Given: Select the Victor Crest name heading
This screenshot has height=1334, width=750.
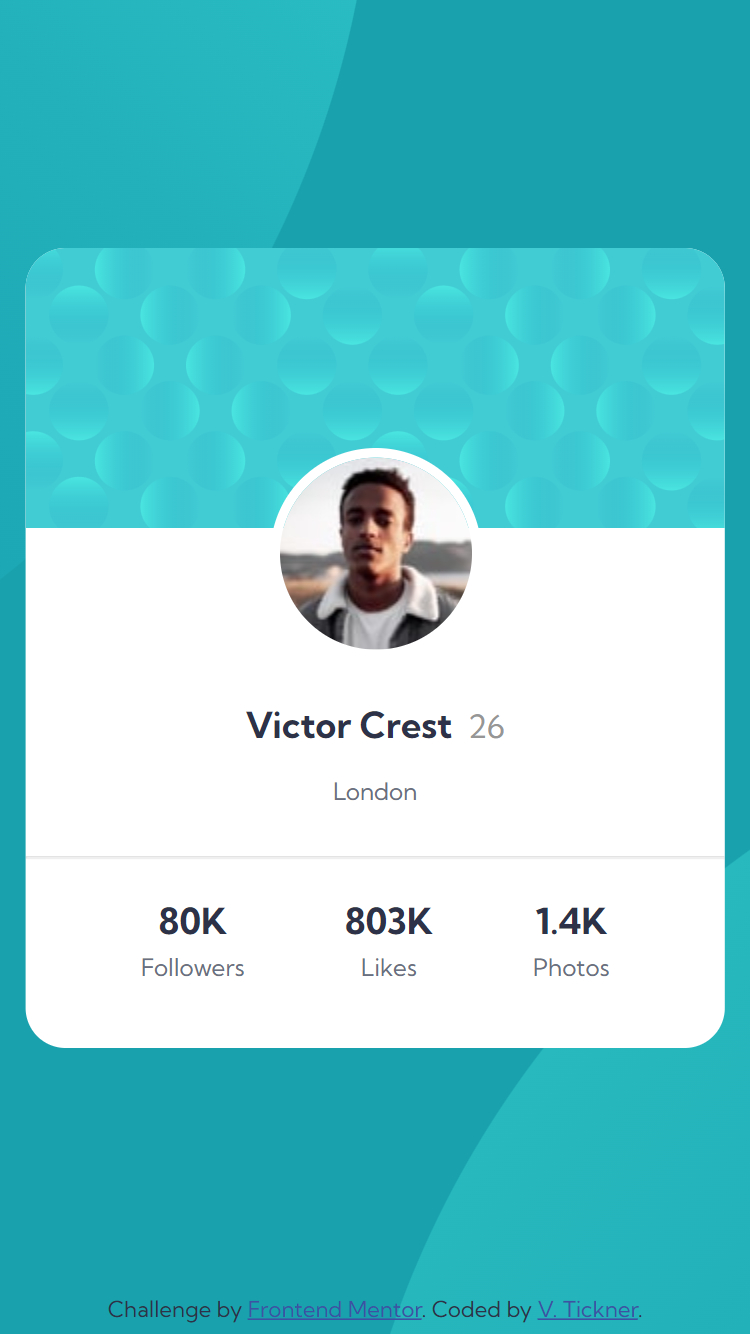Looking at the screenshot, I should coord(349,726).
